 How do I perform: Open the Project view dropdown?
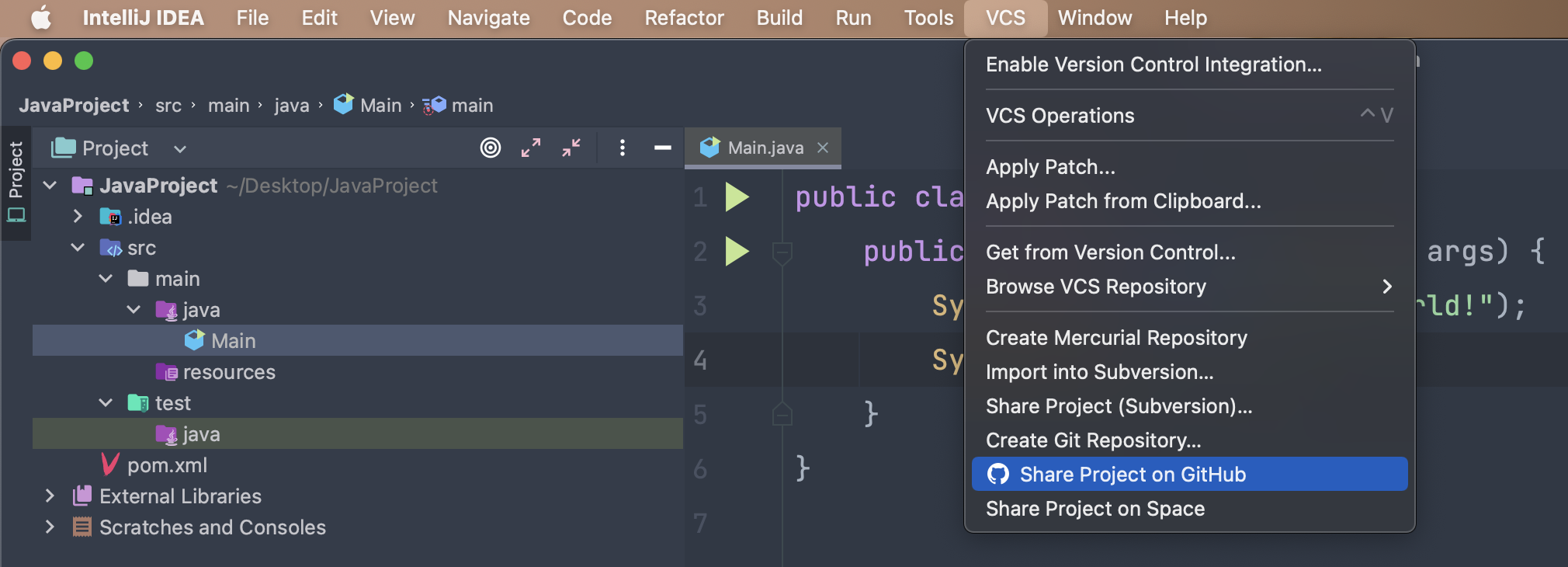180,148
